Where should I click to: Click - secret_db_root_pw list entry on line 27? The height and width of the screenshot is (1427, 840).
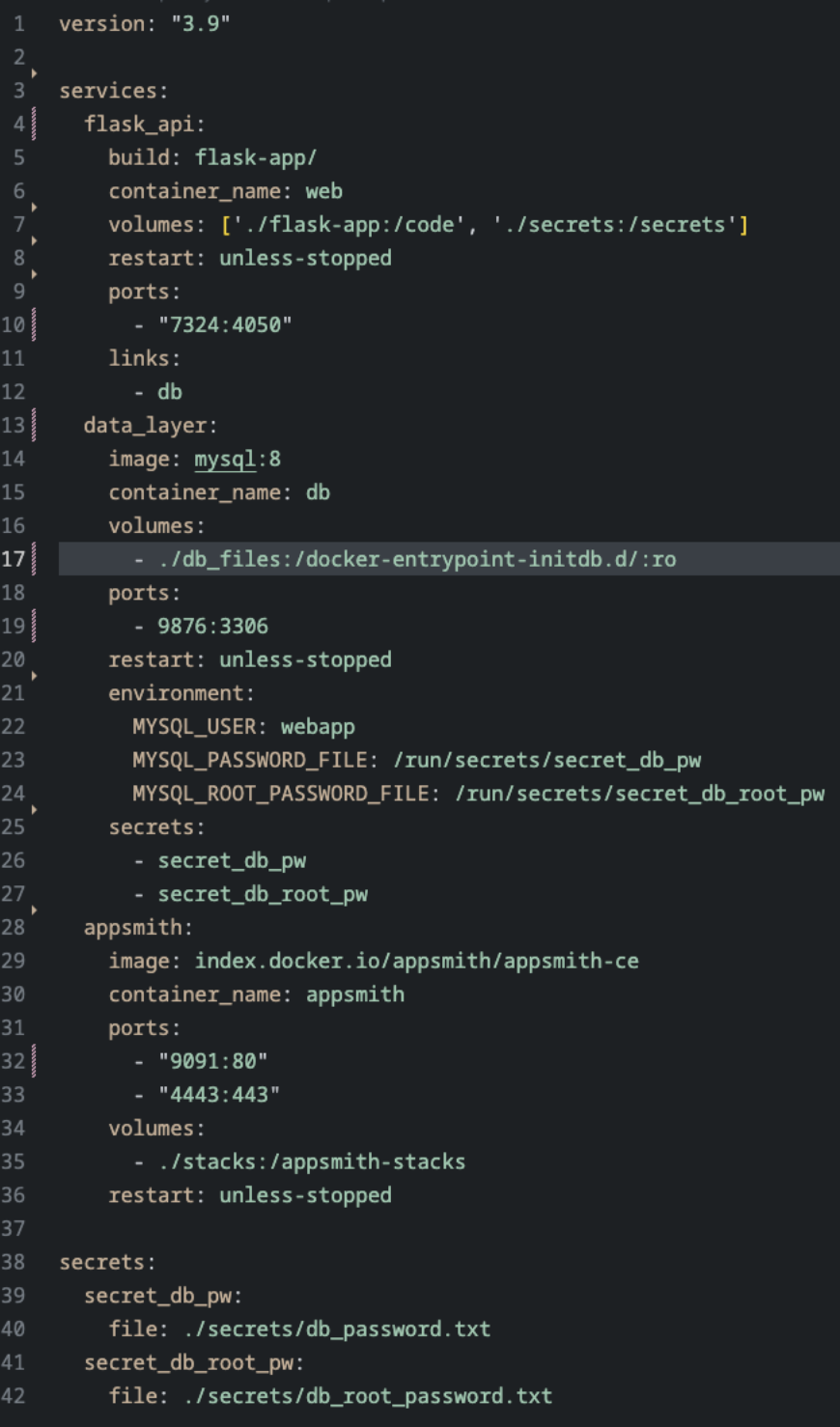point(251,895)
